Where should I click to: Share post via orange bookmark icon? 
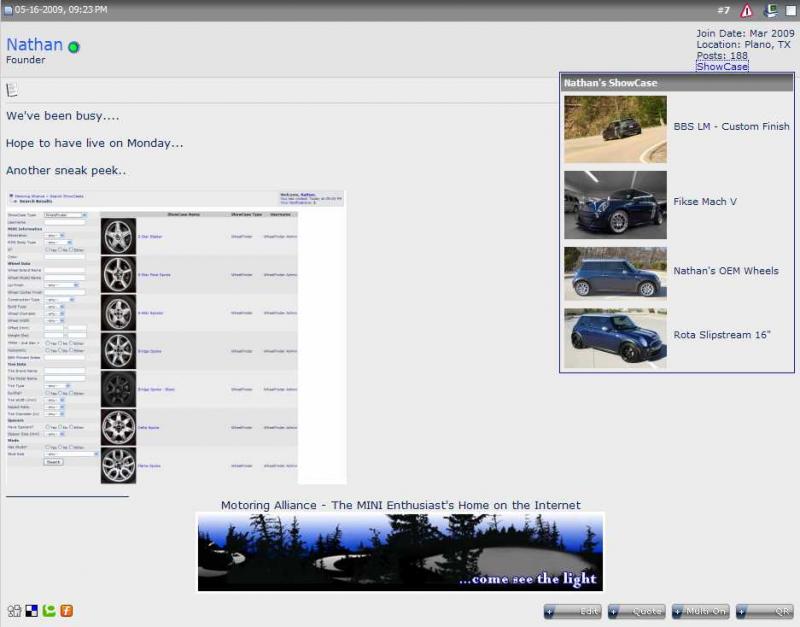click(67, 611)
